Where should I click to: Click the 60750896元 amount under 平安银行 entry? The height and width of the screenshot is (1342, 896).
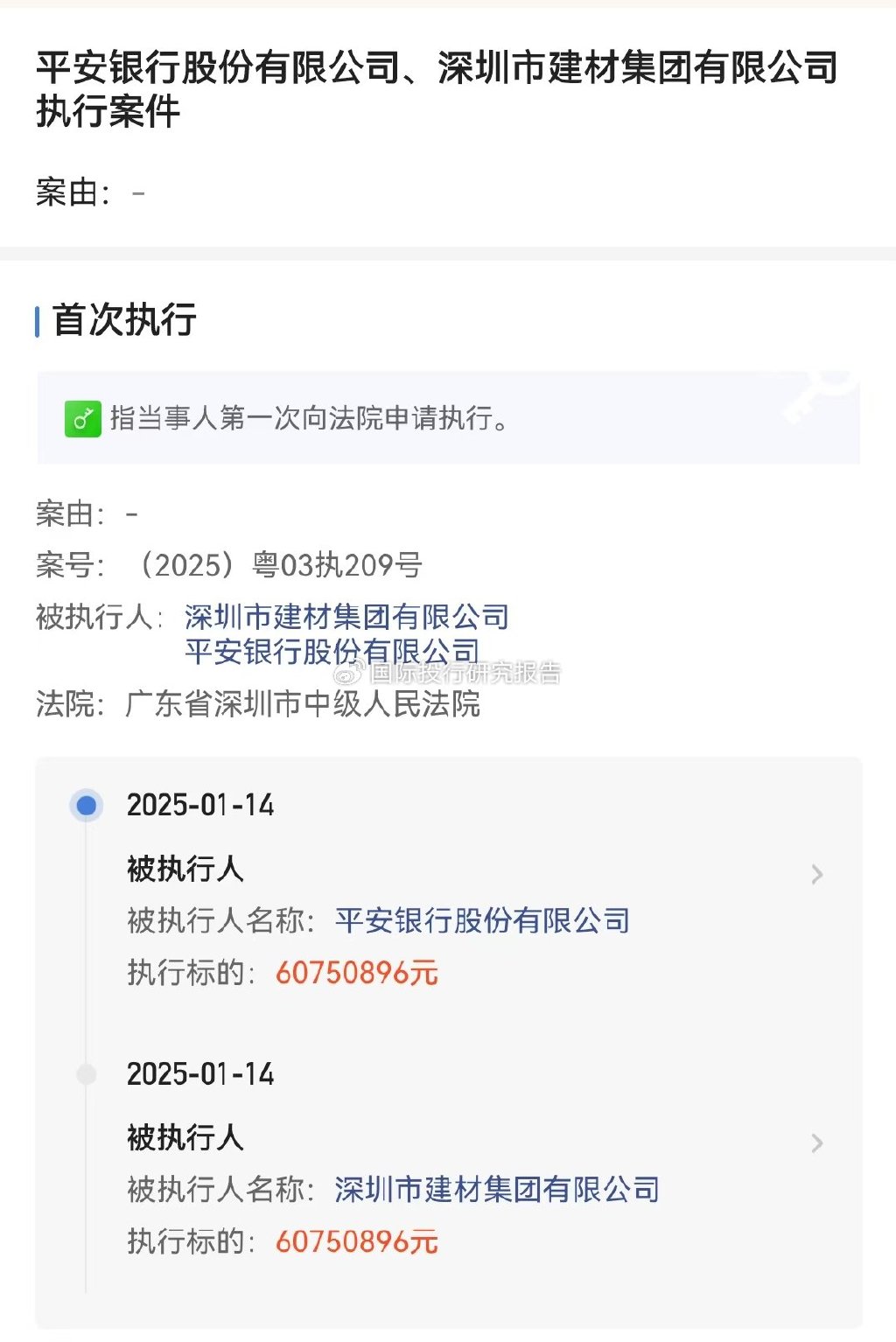click(x=357, y=972)
